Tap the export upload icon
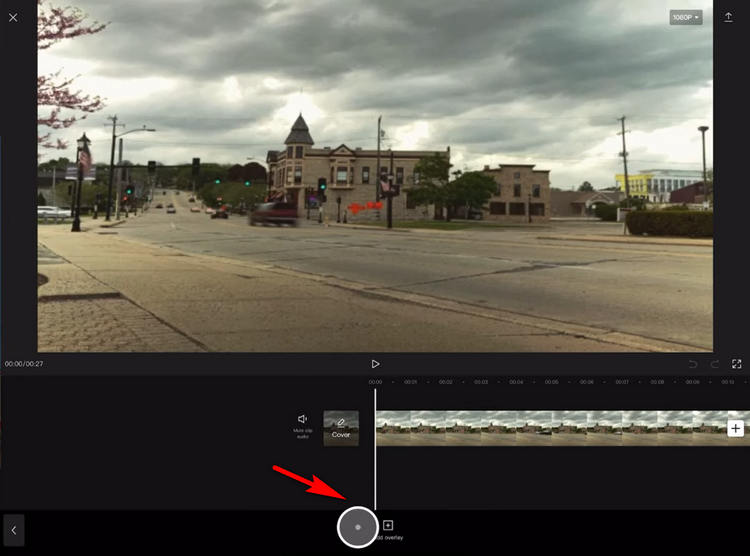 [x=728, y=17]
